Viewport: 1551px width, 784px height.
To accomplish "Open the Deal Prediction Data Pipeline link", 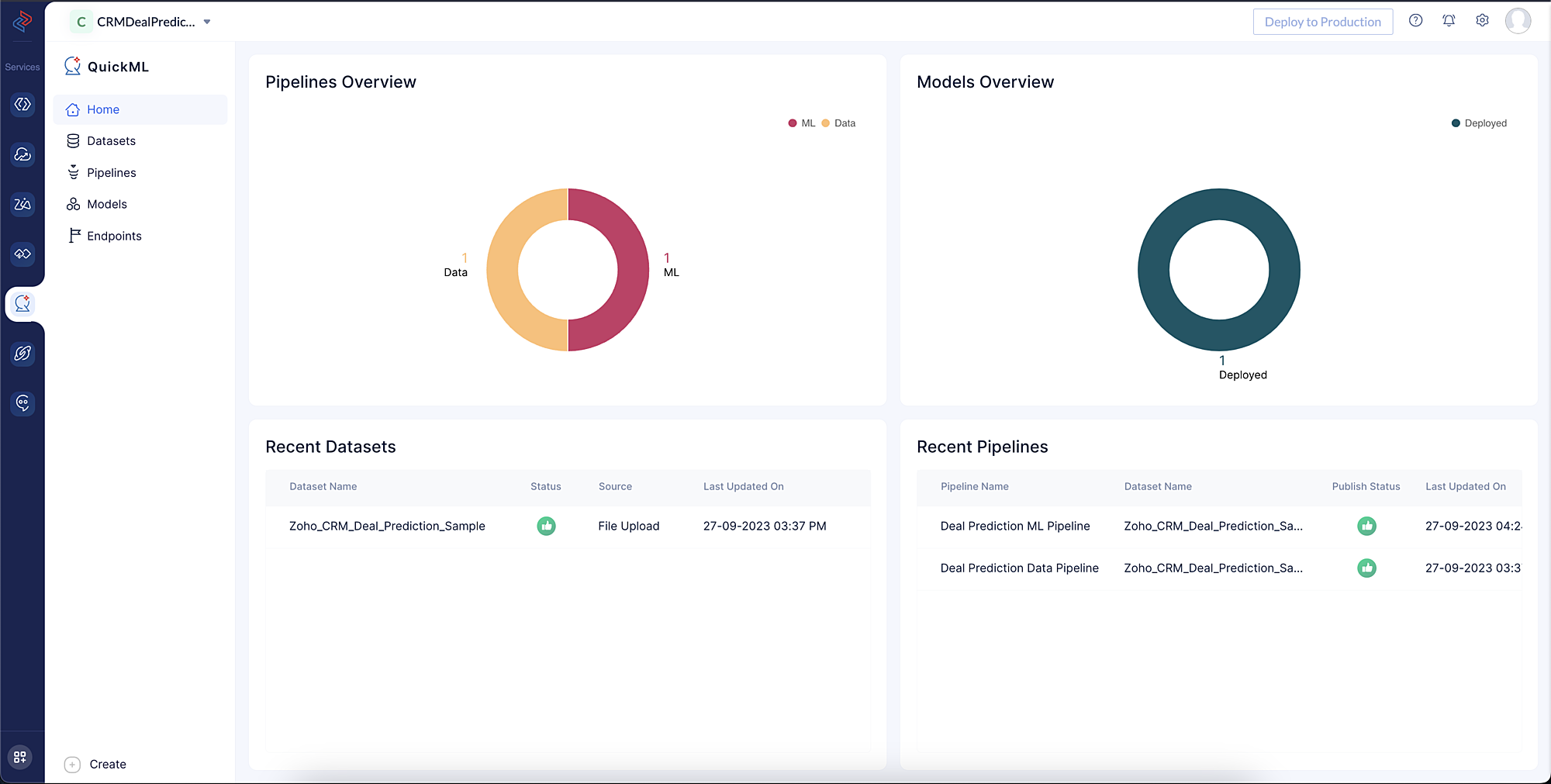I will tap(1019, 568).
